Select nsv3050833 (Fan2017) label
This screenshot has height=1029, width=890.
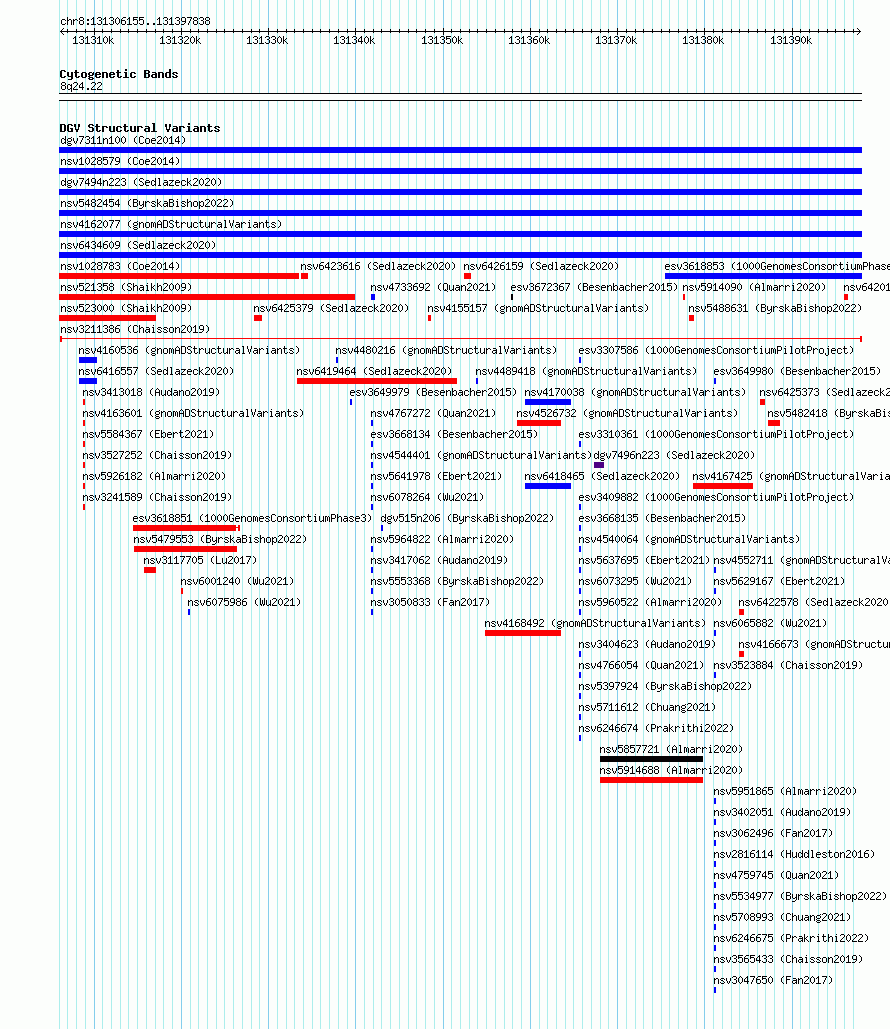tap(431, 602)
